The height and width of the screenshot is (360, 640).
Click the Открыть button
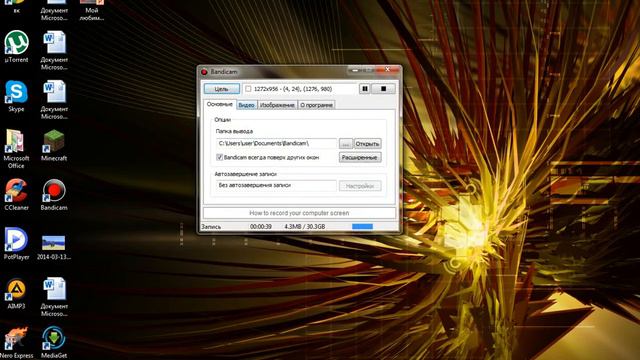[367, 144]
